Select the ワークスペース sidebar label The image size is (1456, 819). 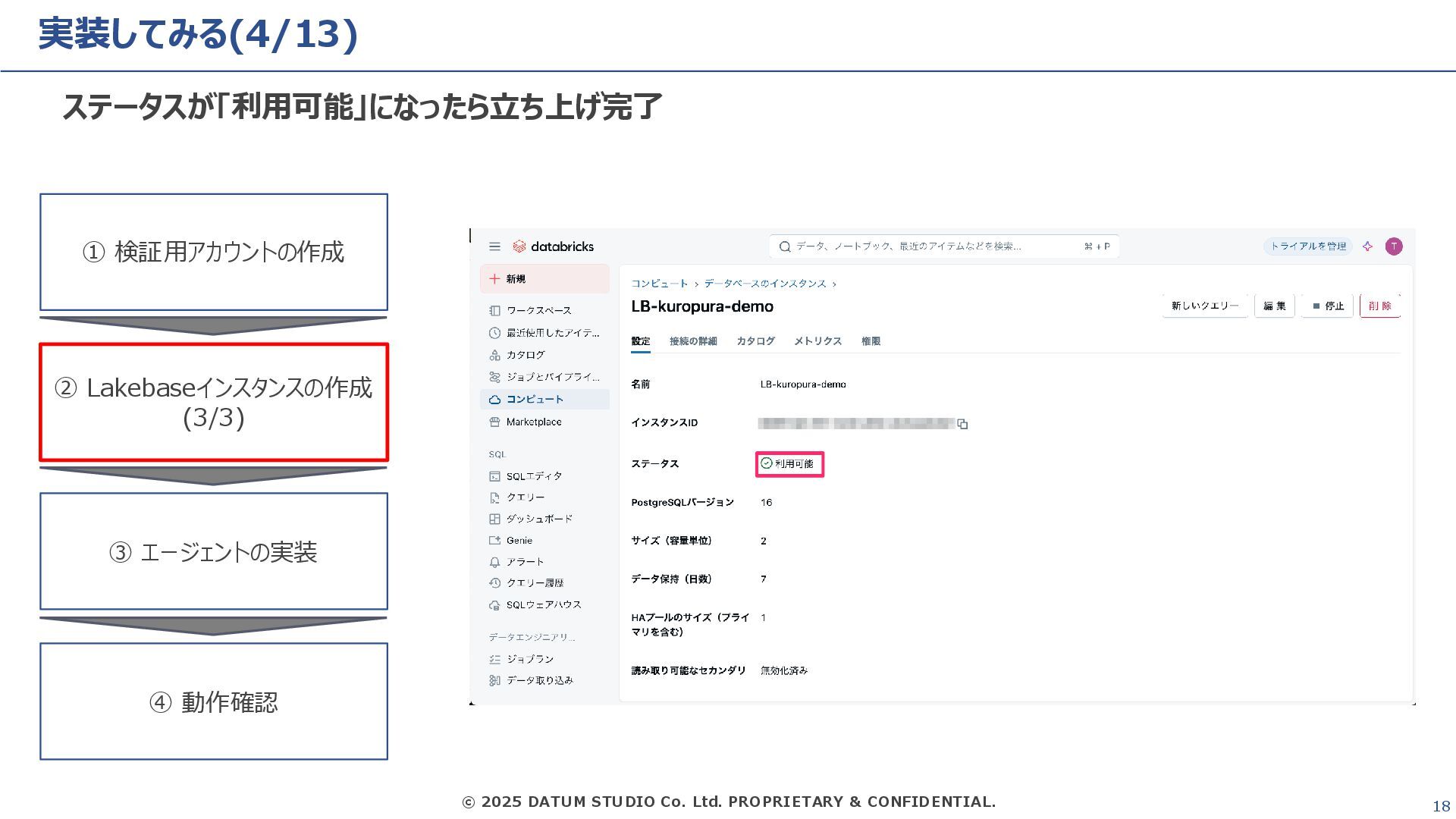pos(539,310)
